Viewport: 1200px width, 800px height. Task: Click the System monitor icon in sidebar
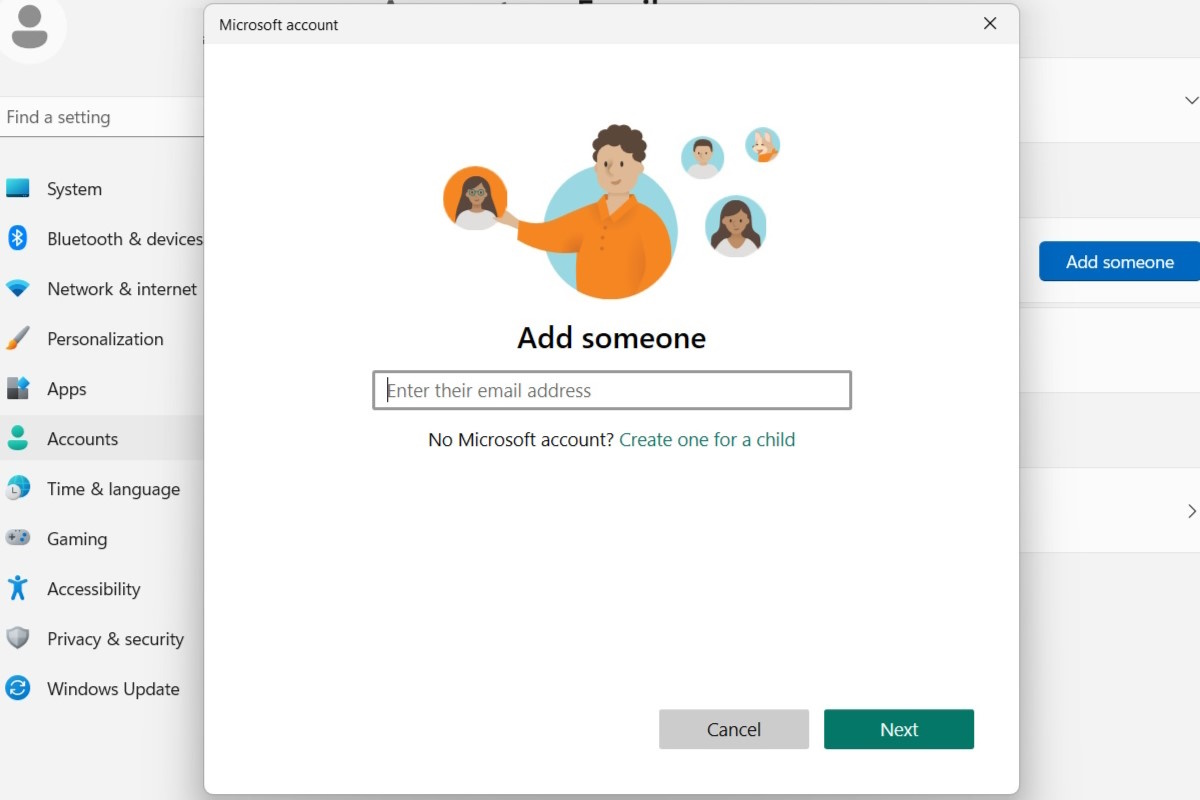click(18, 188)
